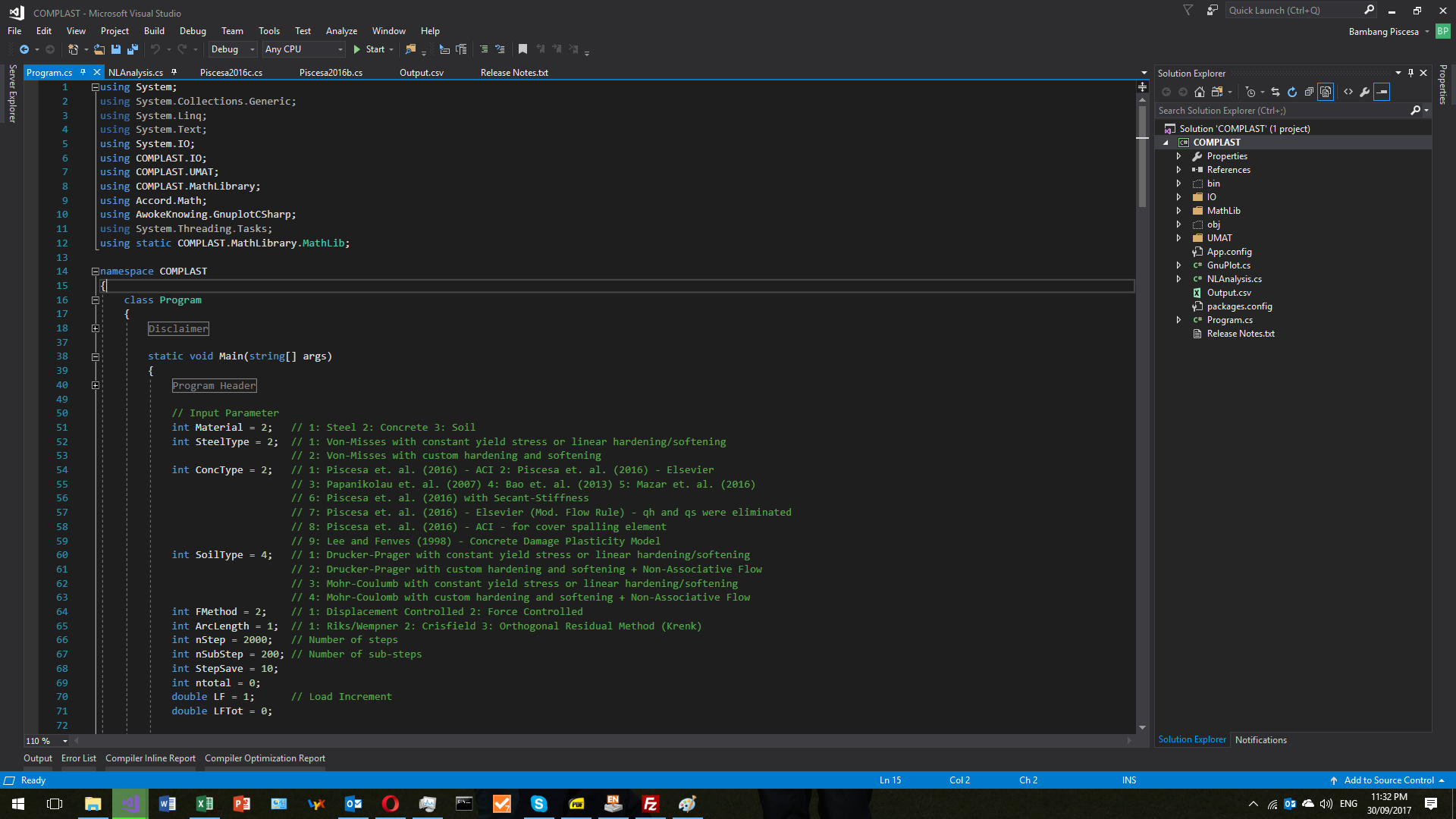Toggle Show All Files in Solution Explorer
The height and width of the screenshot is (819, 1456).
[1326, 92]
